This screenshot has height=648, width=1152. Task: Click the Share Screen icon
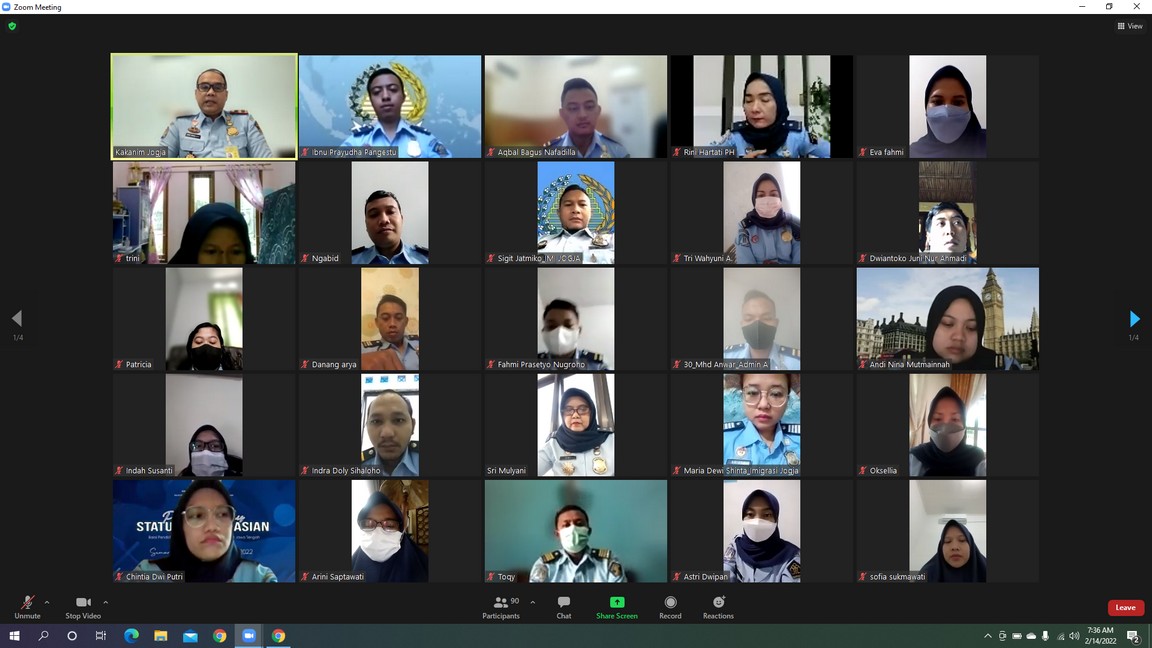pyautogui.click(x=617, y=602)
